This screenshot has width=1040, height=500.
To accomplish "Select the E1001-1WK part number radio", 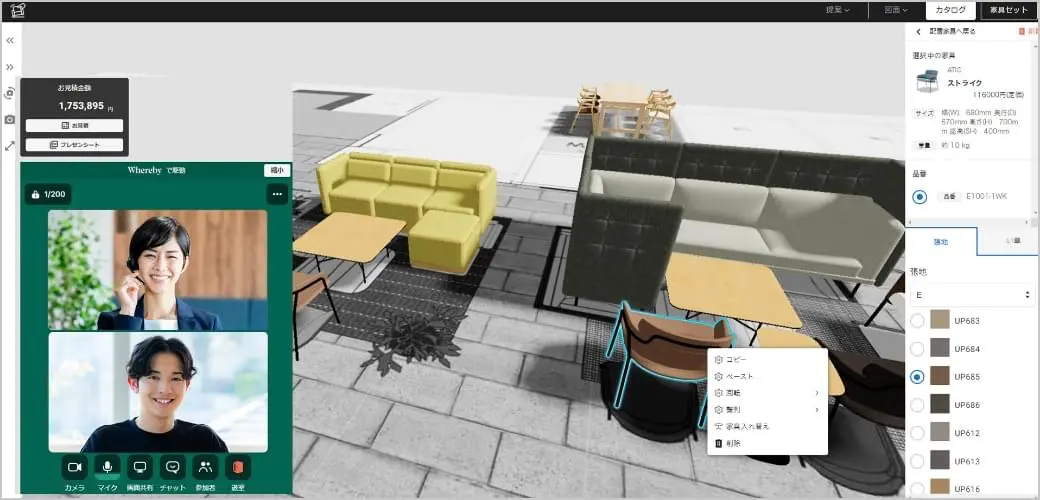I will tap(919, 196).
